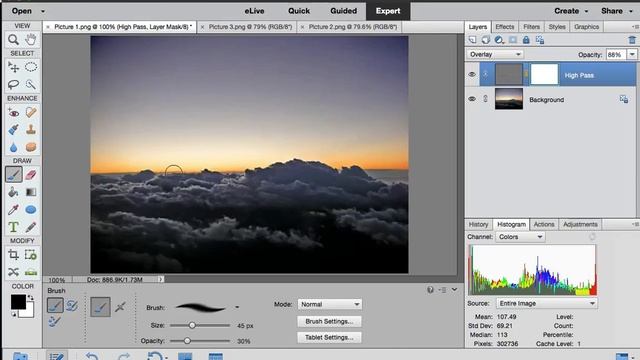Image resolution: width=640 pixels, height=360 pixels.
Task: Select the Spot Healing Brush tool
Action: pyautogui.click(x=31, y=112)
